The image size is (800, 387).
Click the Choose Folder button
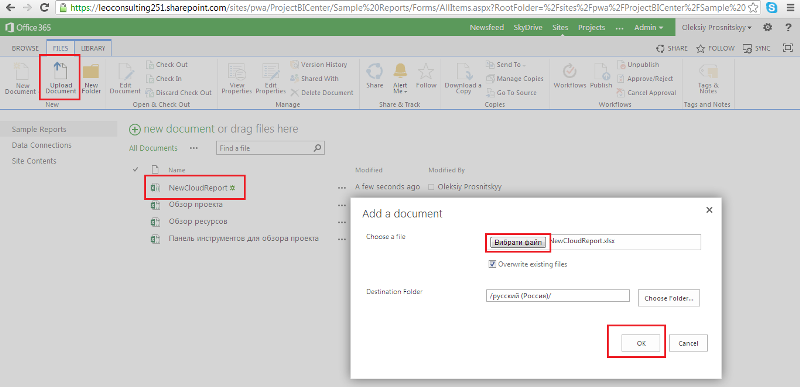(668, 298)
